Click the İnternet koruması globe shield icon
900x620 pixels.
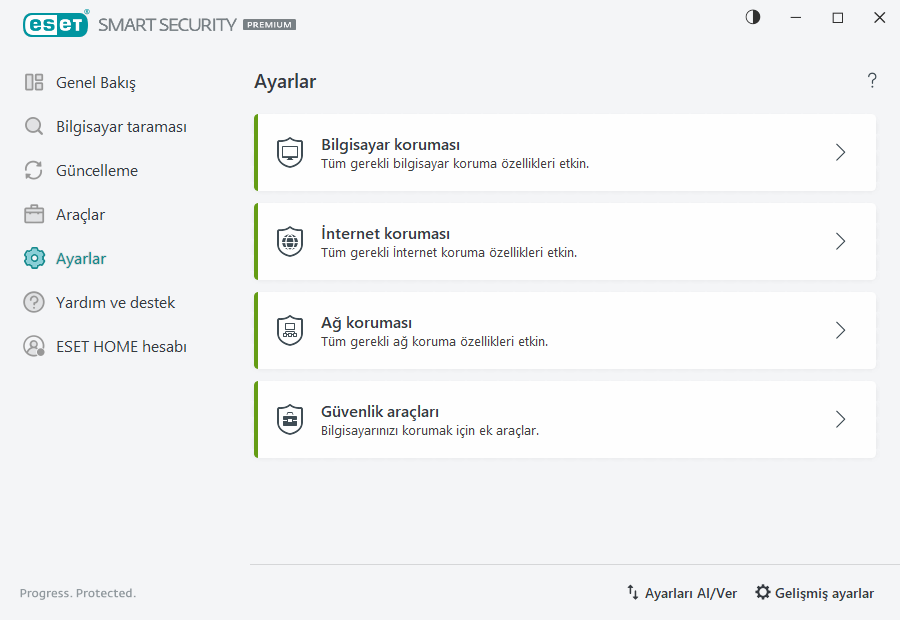[290, 241]
